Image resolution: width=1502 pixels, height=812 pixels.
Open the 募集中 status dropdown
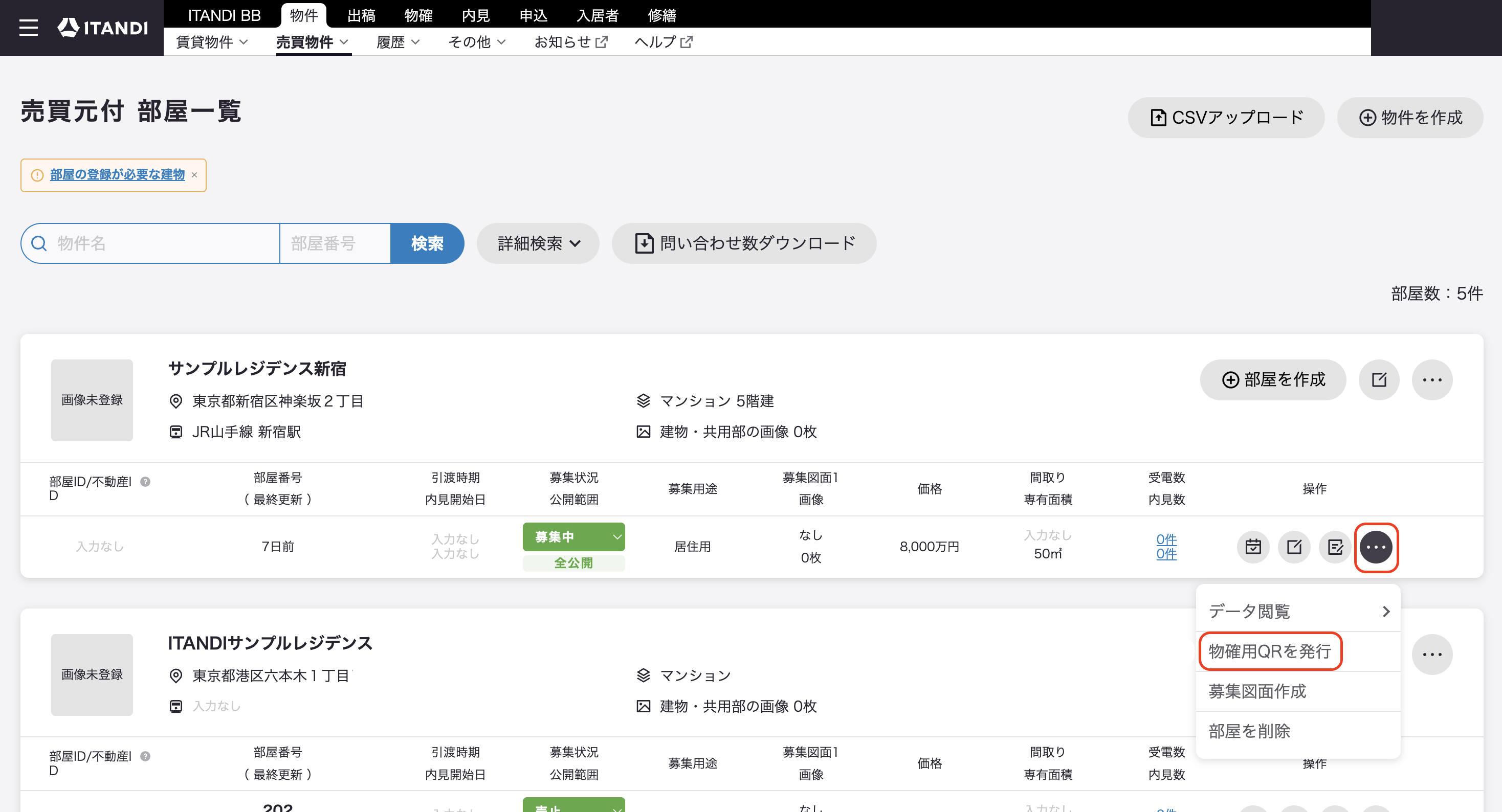[574, 536]
